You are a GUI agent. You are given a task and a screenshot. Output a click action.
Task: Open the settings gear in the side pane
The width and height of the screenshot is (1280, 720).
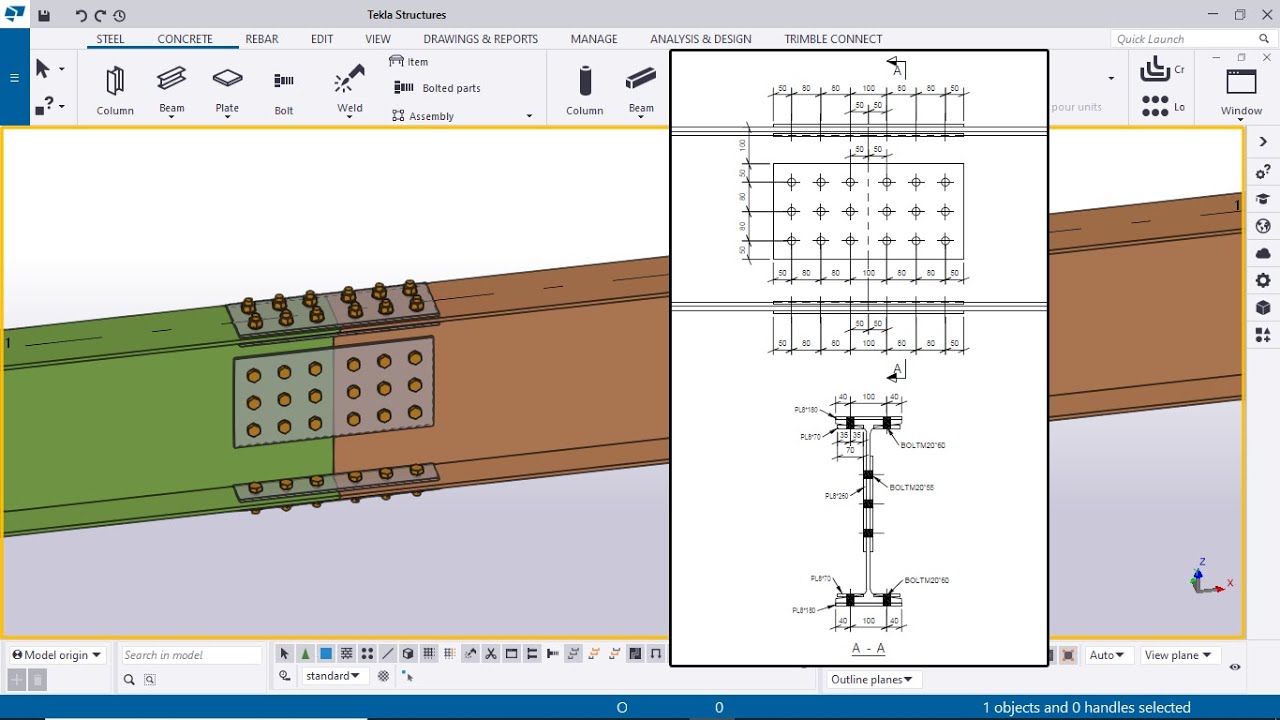1263,281
